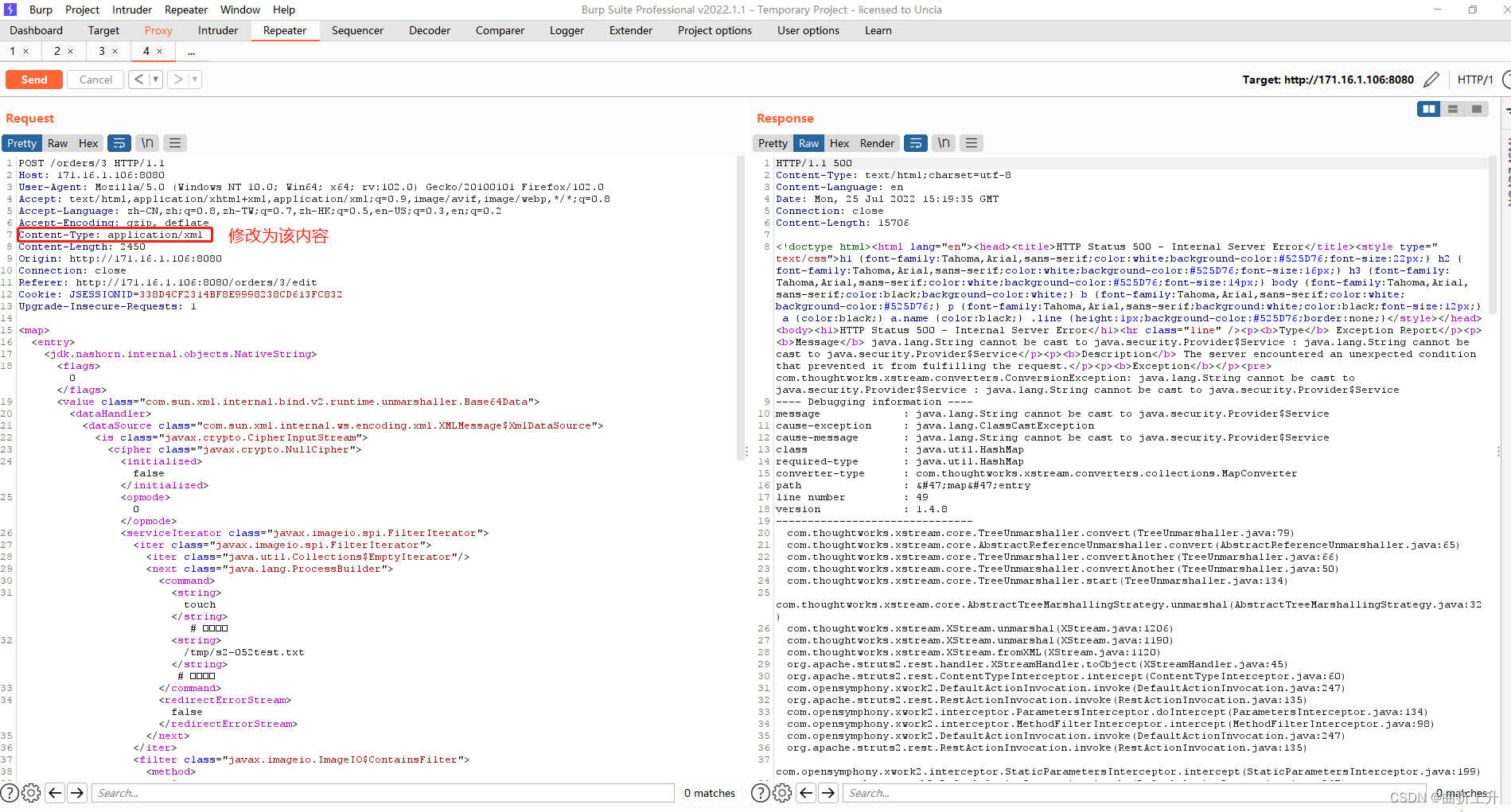Open the Intruder menu in menu bar
This screenshot has height=812, width=1511.
[132, 10]
